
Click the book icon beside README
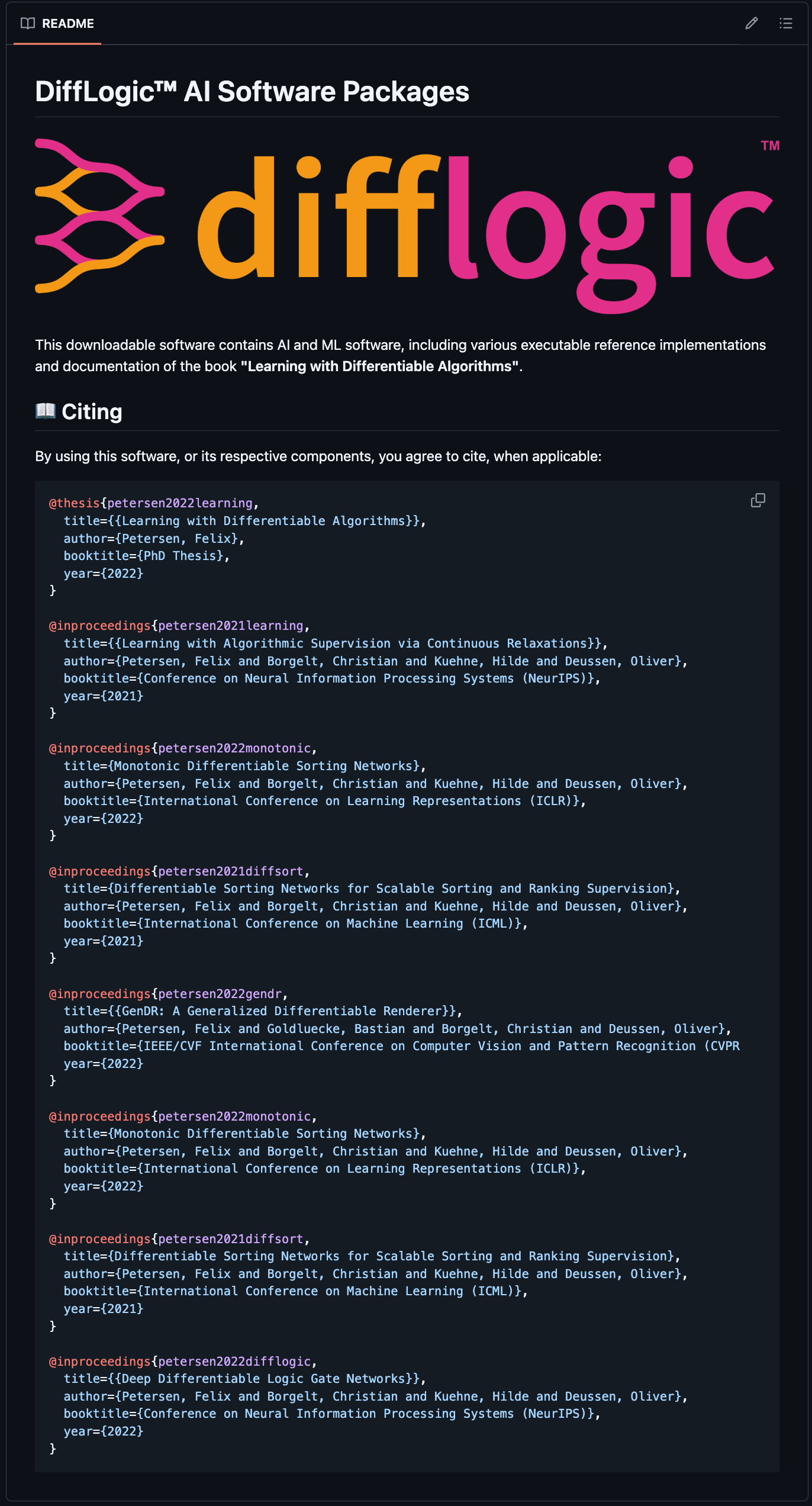tap(28, 24)
